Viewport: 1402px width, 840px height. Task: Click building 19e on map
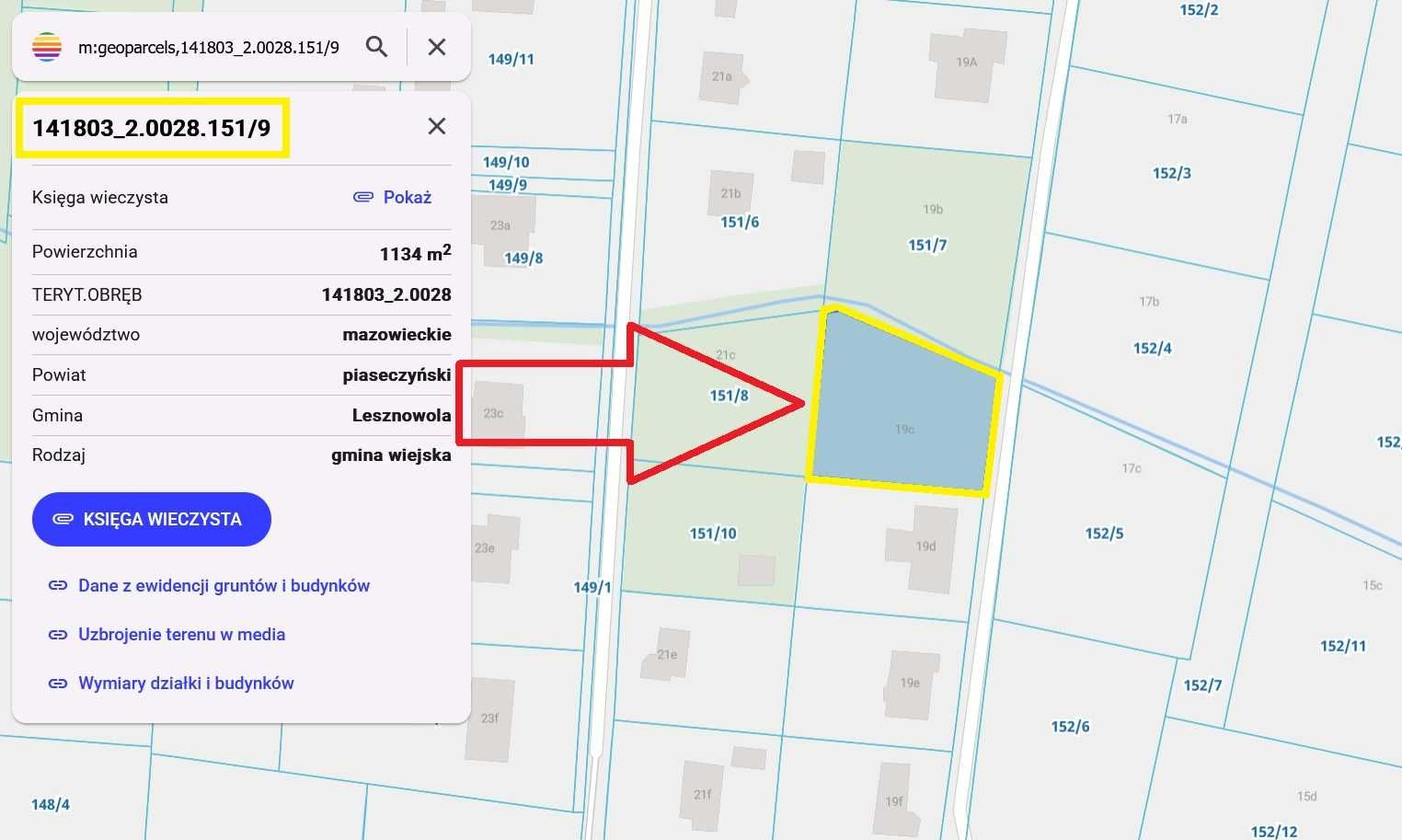click(x=912, y=684)
